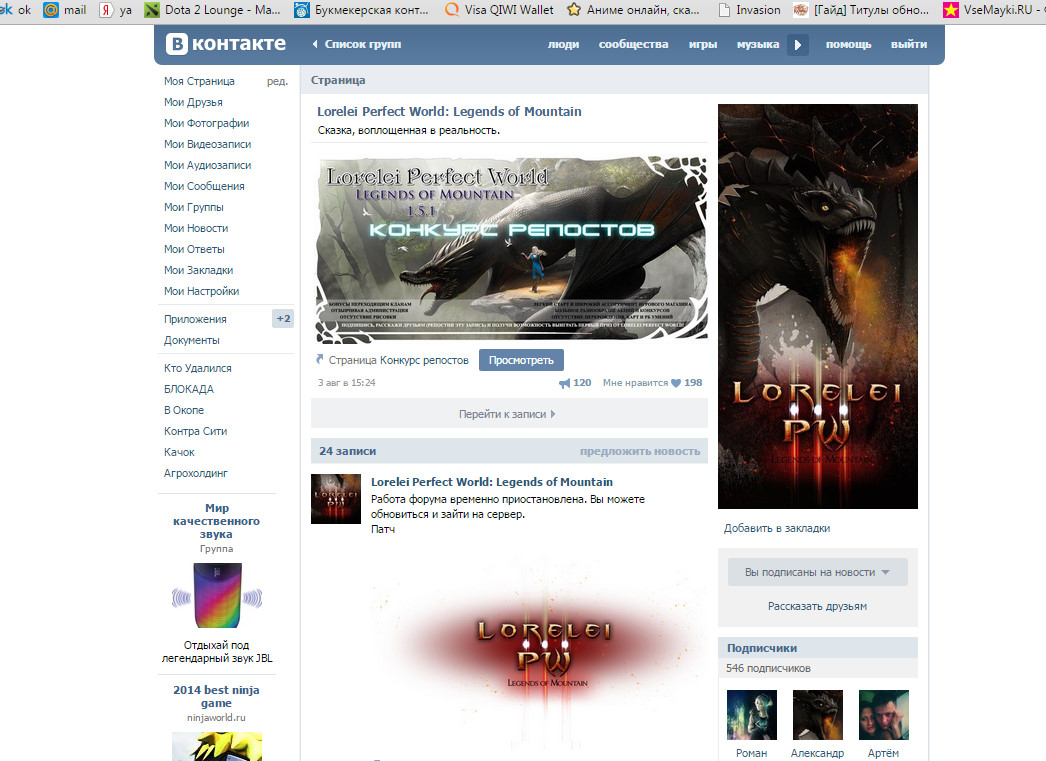Open Мои Группы in sidebar
The height and width of the screenshot is (761, 1046).
pyautogui.click(x=193, y=207)
